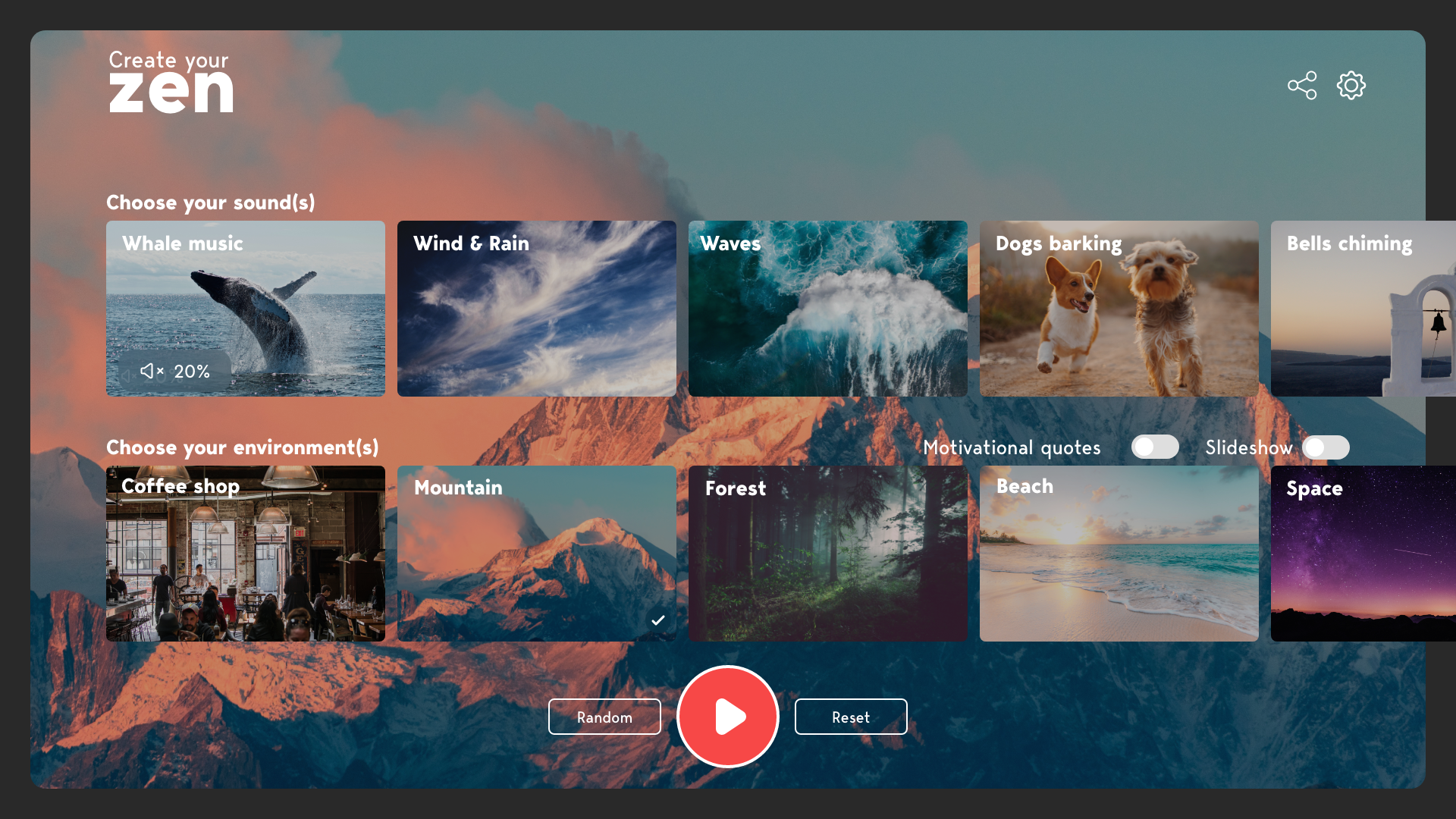Viewport: 1456px width, 819px height.
Task: Click the share icon
Action: pos(1302,86)
